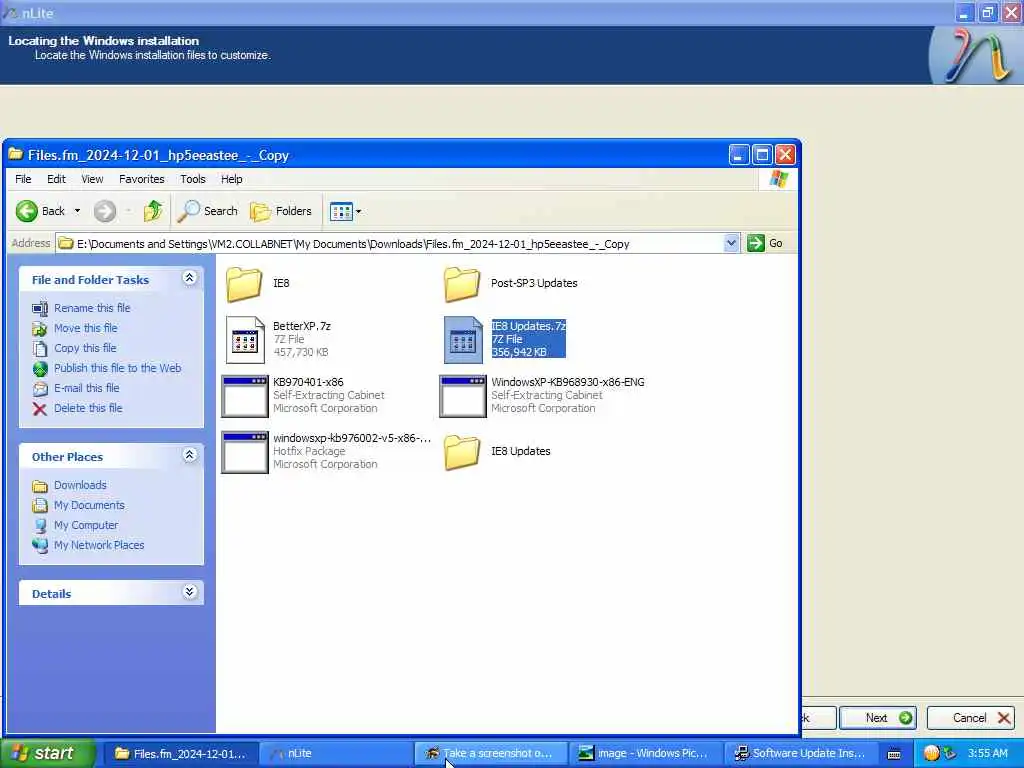Click Cancel in the nLite wizard
Screen dimensions: 1024x768
pos(970,718)
